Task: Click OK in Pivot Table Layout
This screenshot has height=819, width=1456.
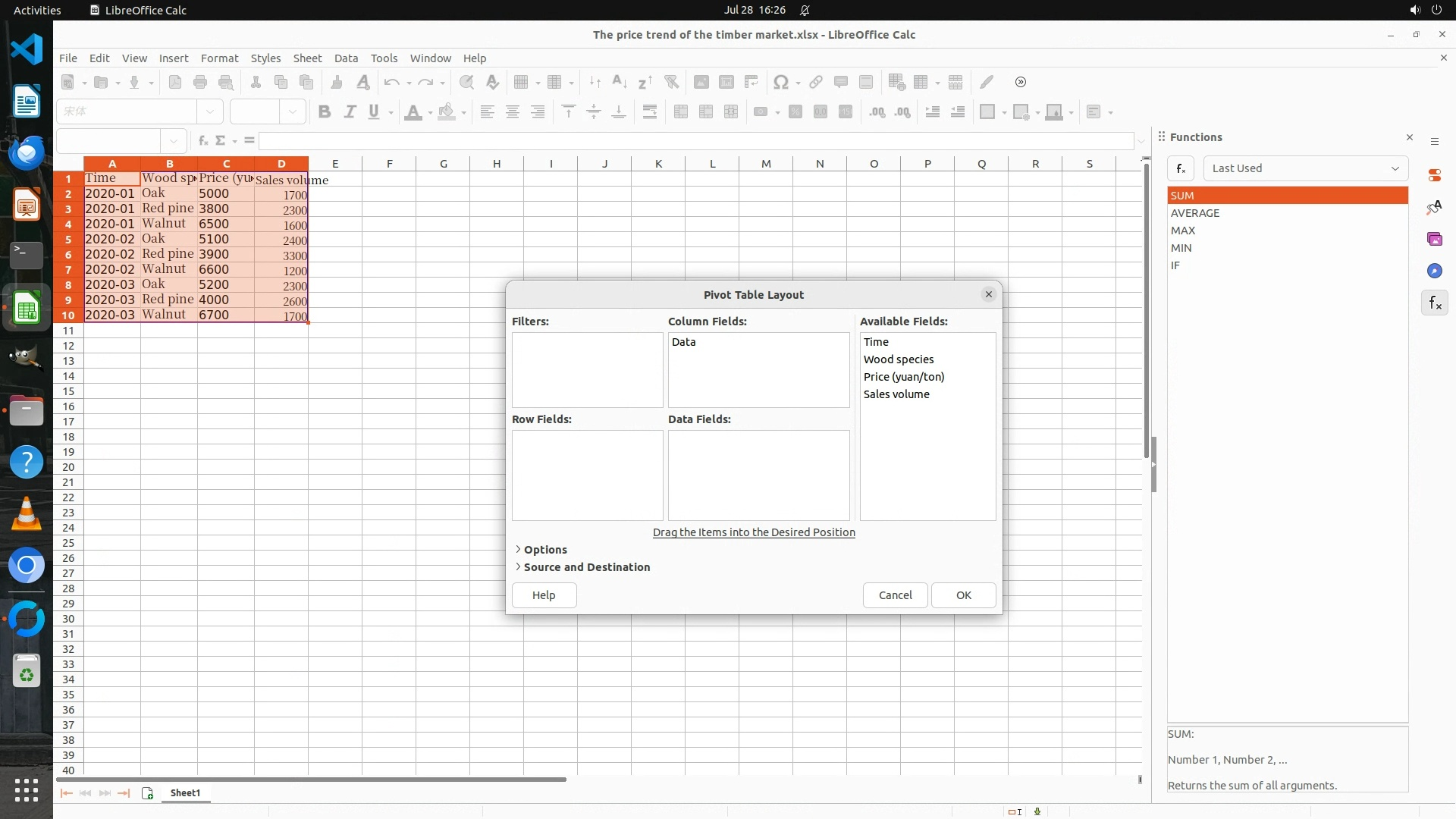Action: coord(963,595)
